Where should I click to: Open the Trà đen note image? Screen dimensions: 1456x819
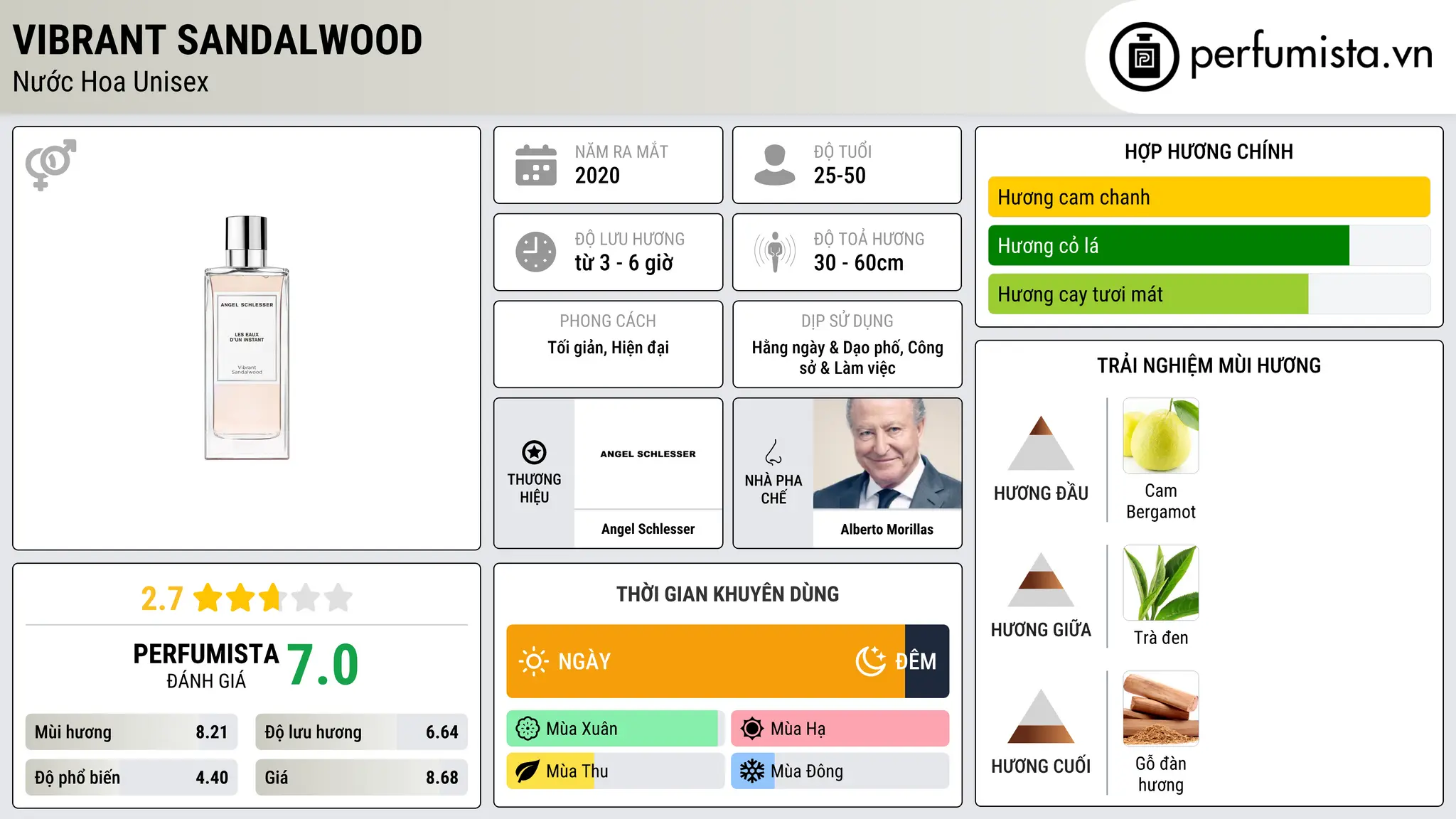1161,583
